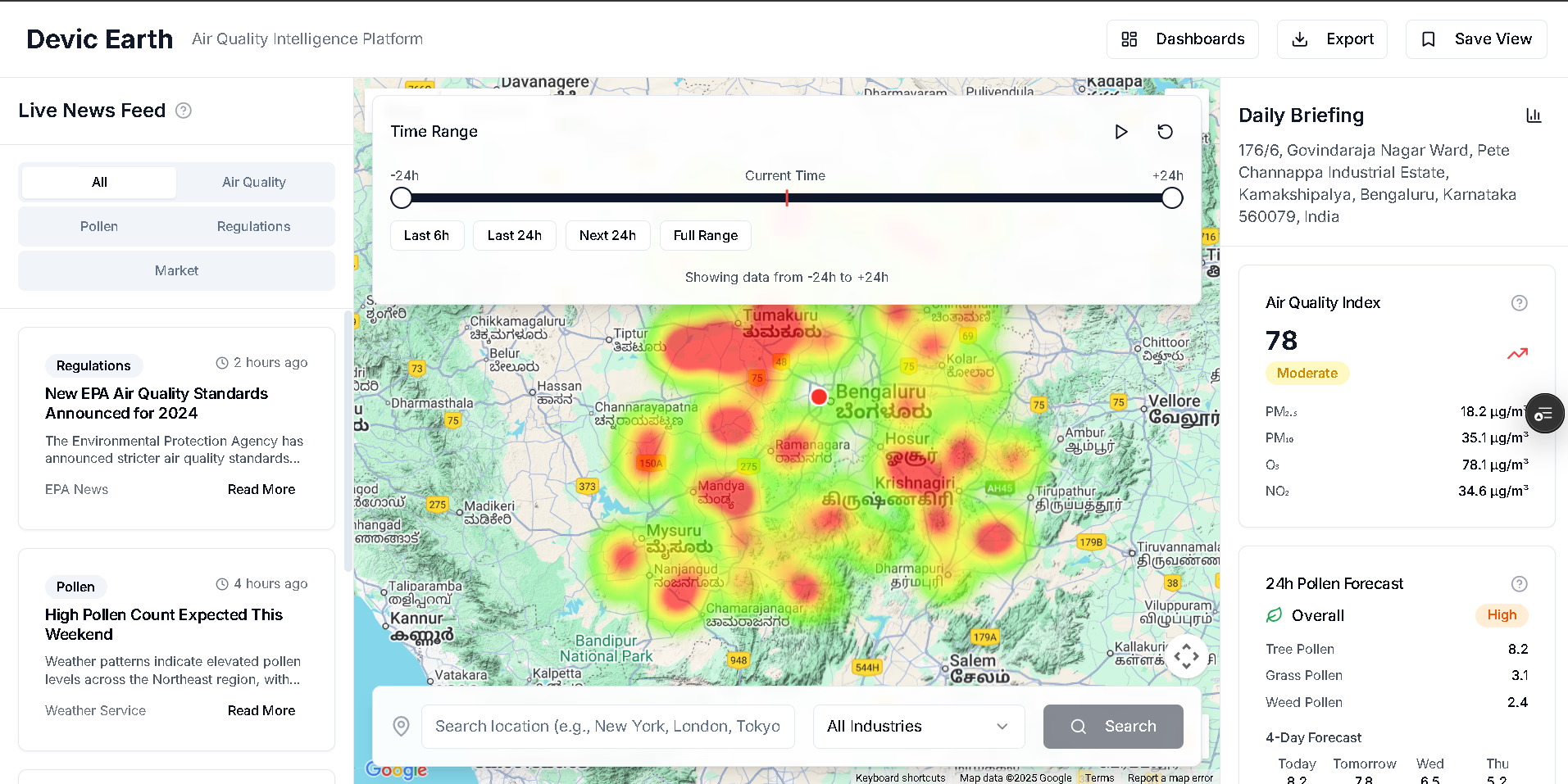The width and height of the screenshot is (1568, 784).
Task: Select the Regulations filter tab
Action: pos(254,227)
